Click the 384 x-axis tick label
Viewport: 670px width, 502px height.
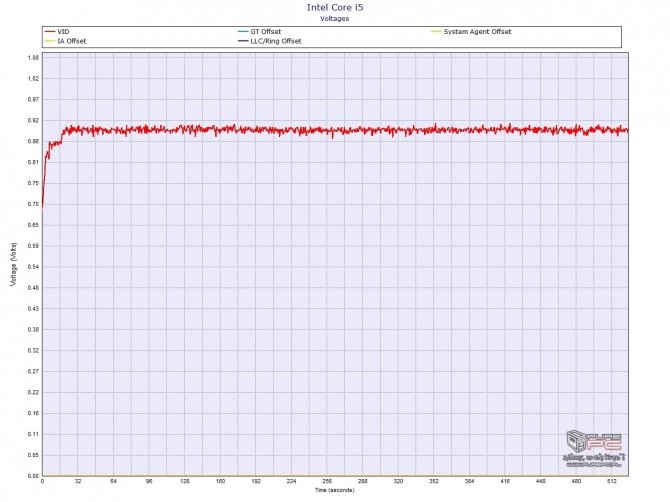pos(469,481)
